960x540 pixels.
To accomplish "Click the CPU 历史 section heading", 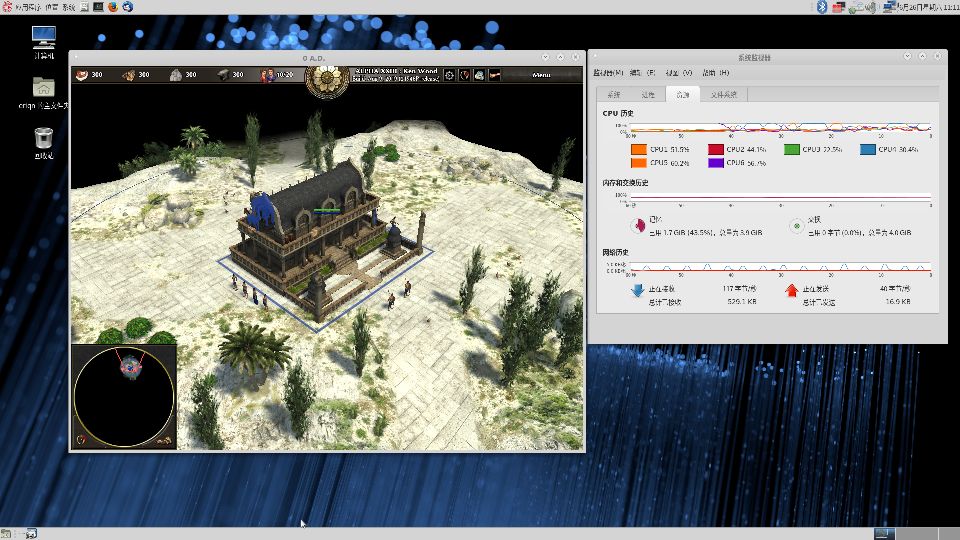I will click(x=618, y=113).
